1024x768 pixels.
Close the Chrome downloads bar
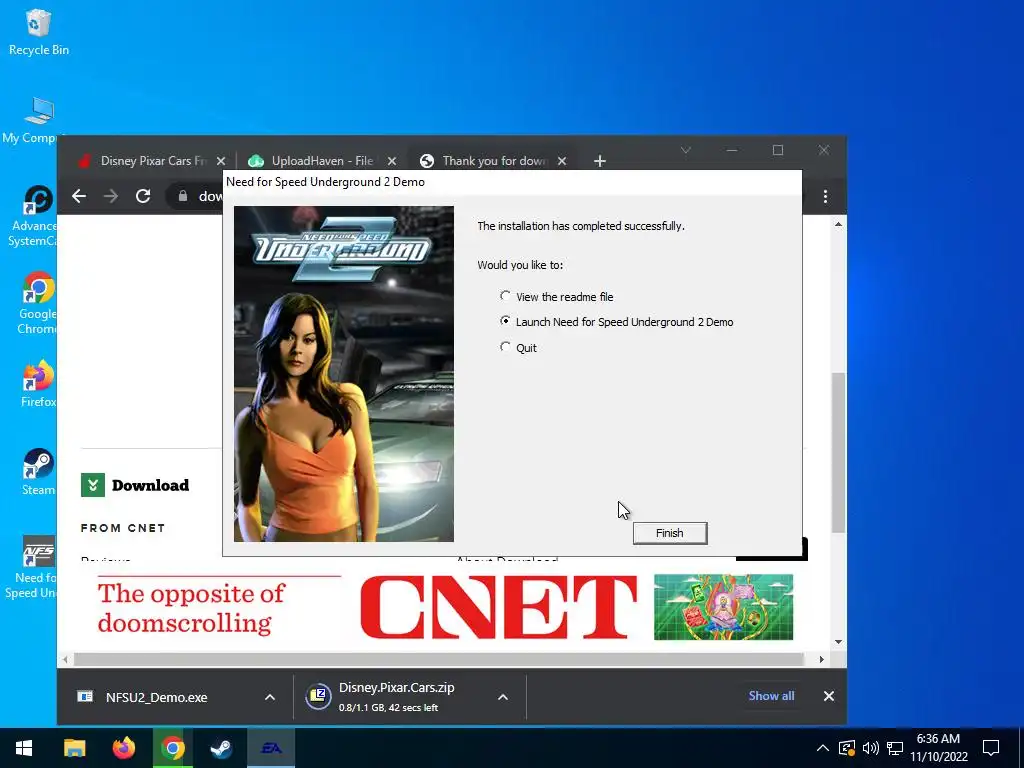click(x=829, y=696)
